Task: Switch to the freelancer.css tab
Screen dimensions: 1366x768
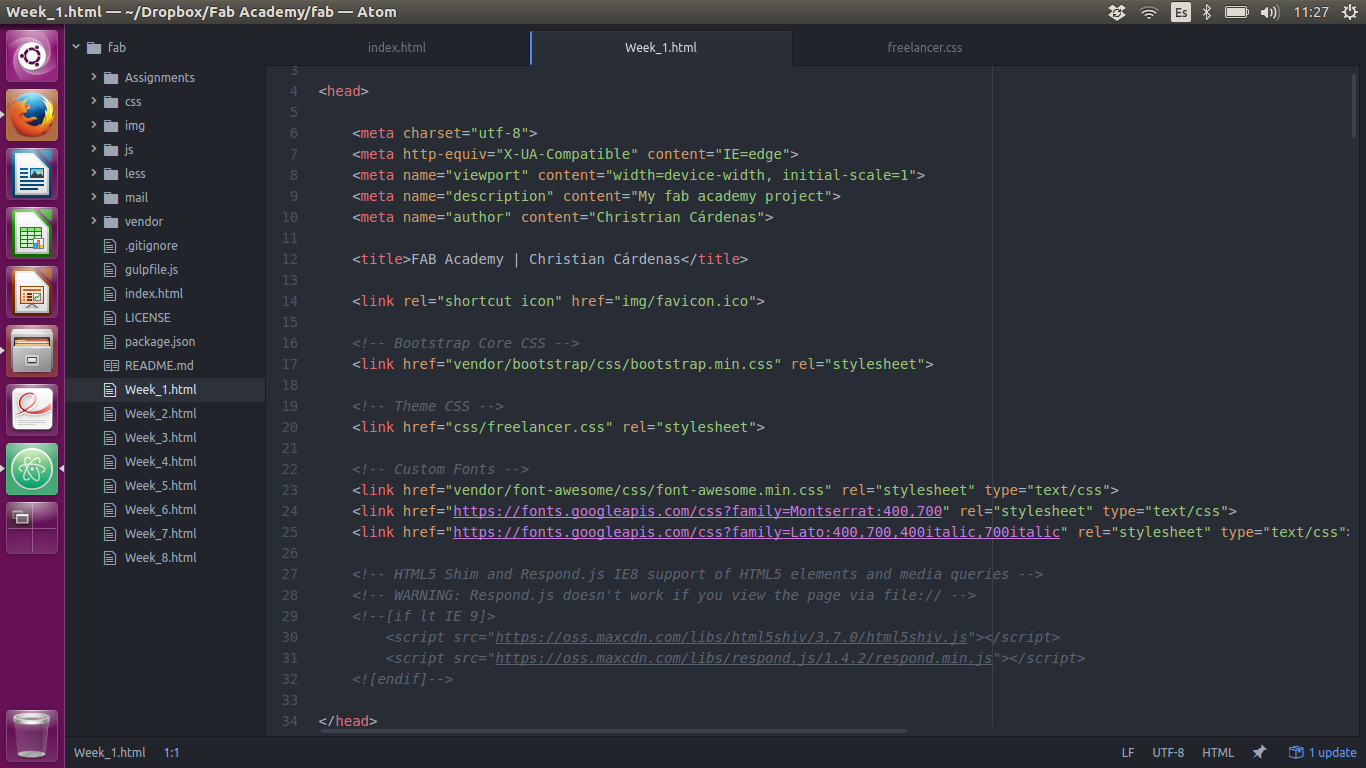Action: (925, 47)
